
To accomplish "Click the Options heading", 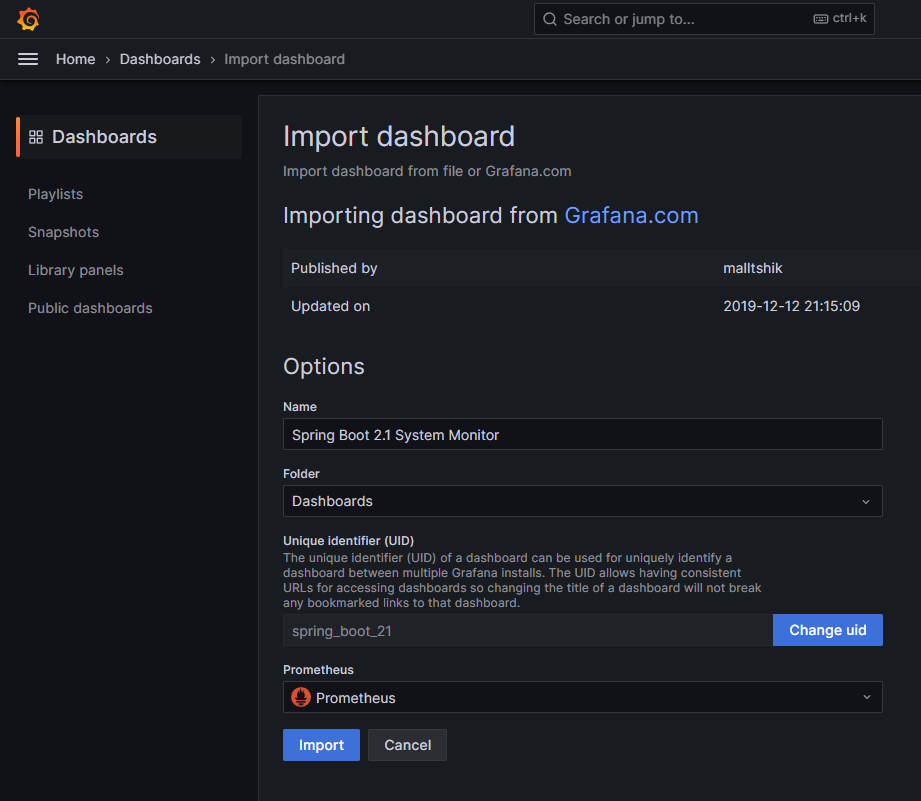I will pyautogui.click(x=324, y=366).
